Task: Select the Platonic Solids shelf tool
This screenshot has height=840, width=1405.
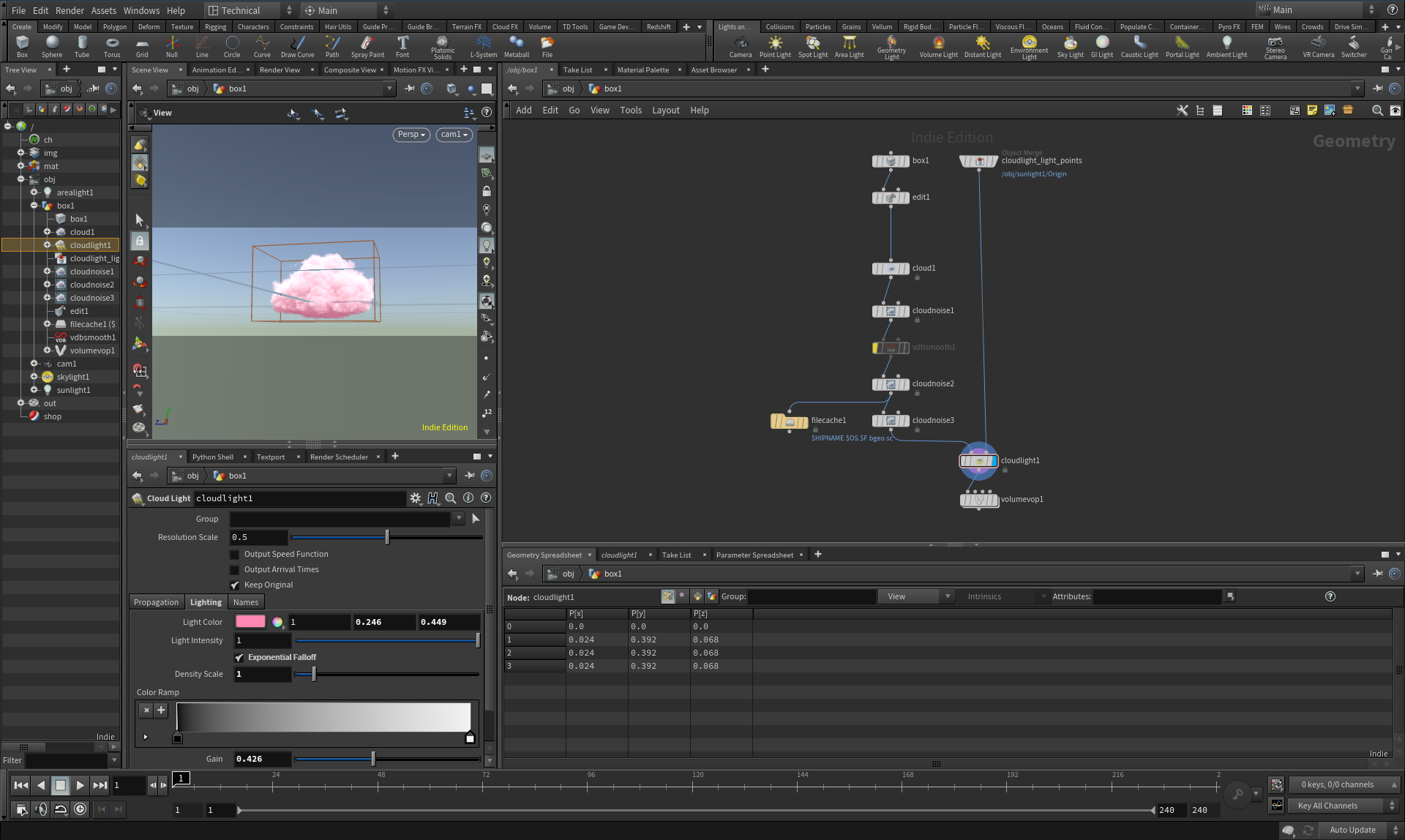Action: tap(443, 48)
